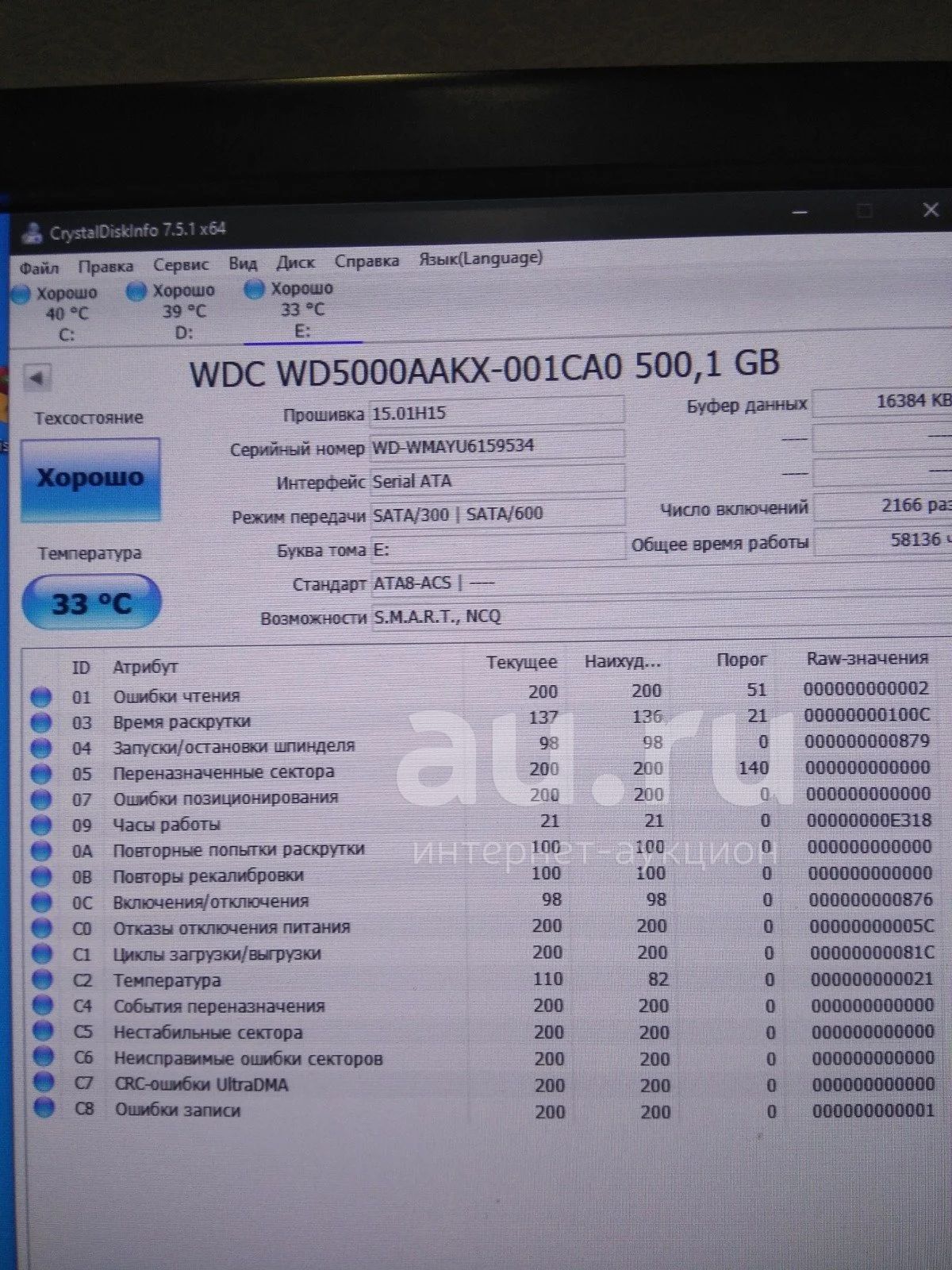Select drive D: Хорошо 39 °C

pyautogui.click(x=172, y=311)
